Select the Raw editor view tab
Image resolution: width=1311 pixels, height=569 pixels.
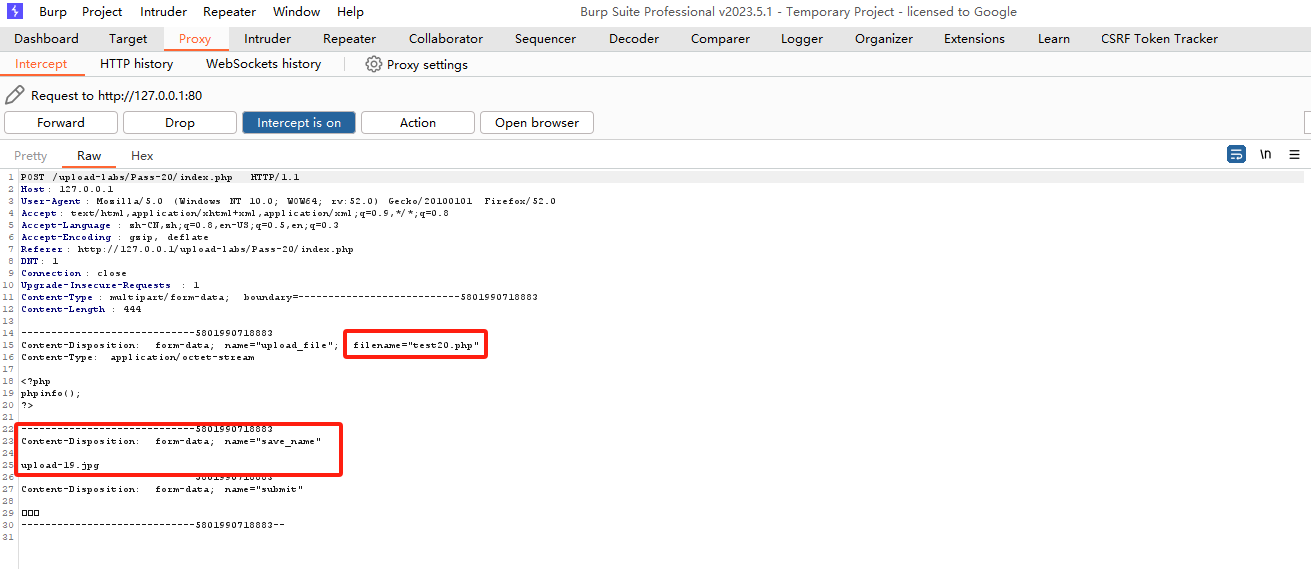(89, 156)
